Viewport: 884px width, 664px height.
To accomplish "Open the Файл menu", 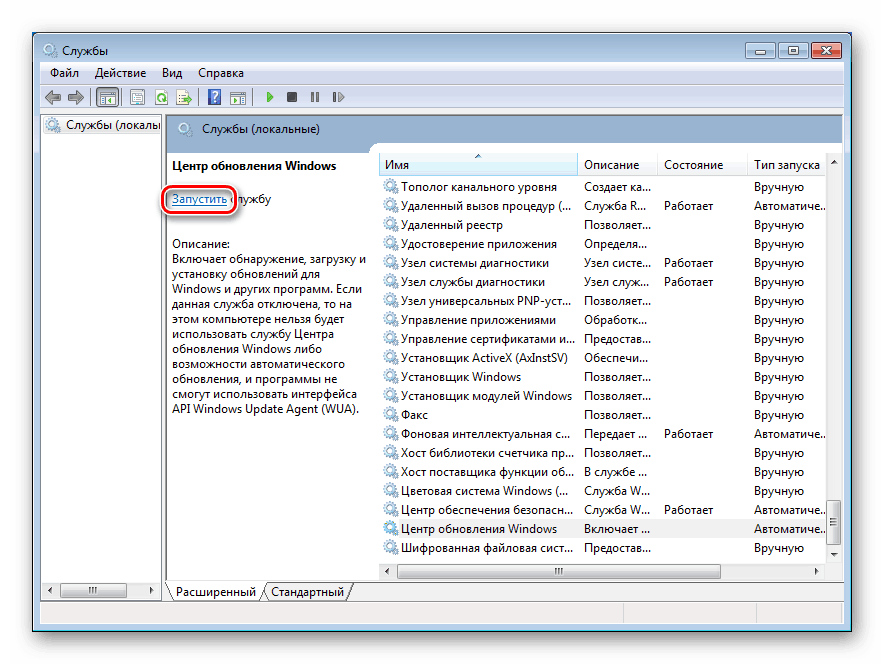I will click(x=64, y=73).
